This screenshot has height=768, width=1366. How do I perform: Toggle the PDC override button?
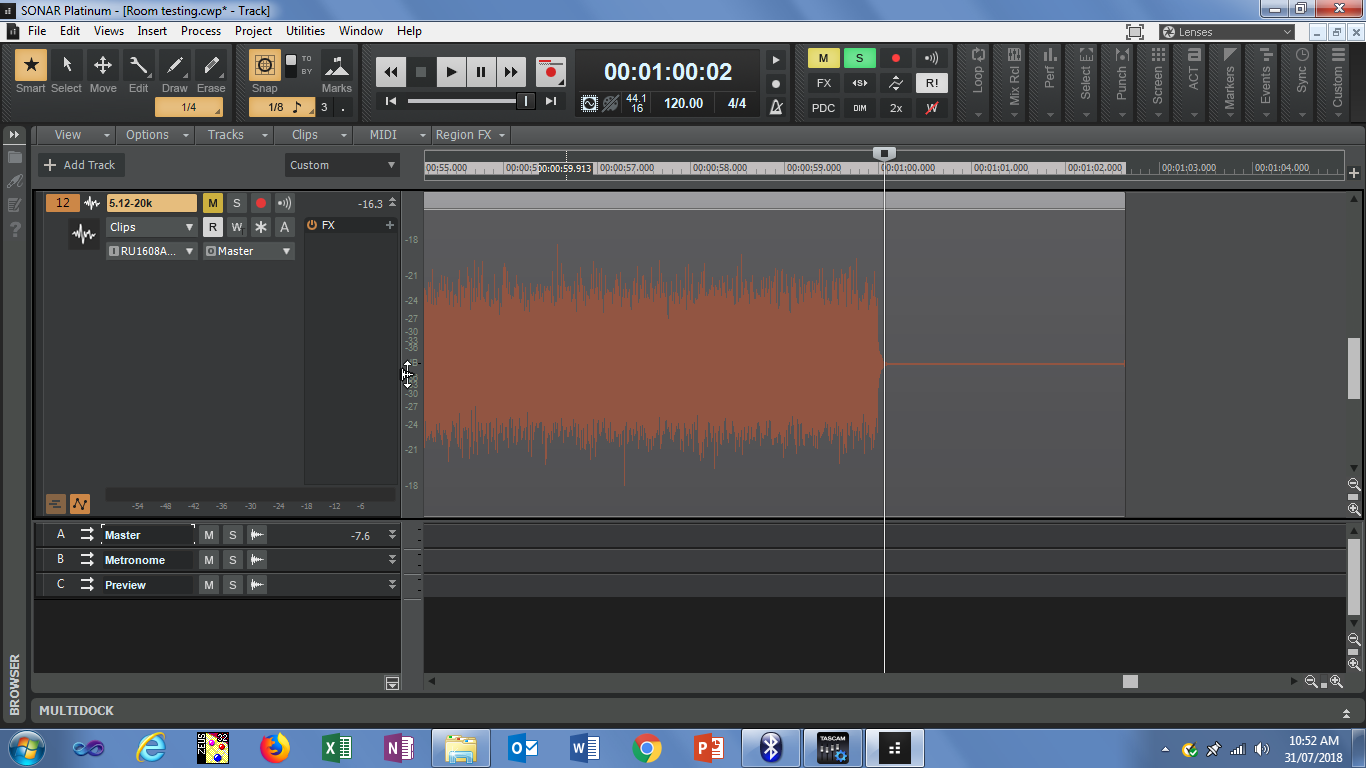(823, 108)
